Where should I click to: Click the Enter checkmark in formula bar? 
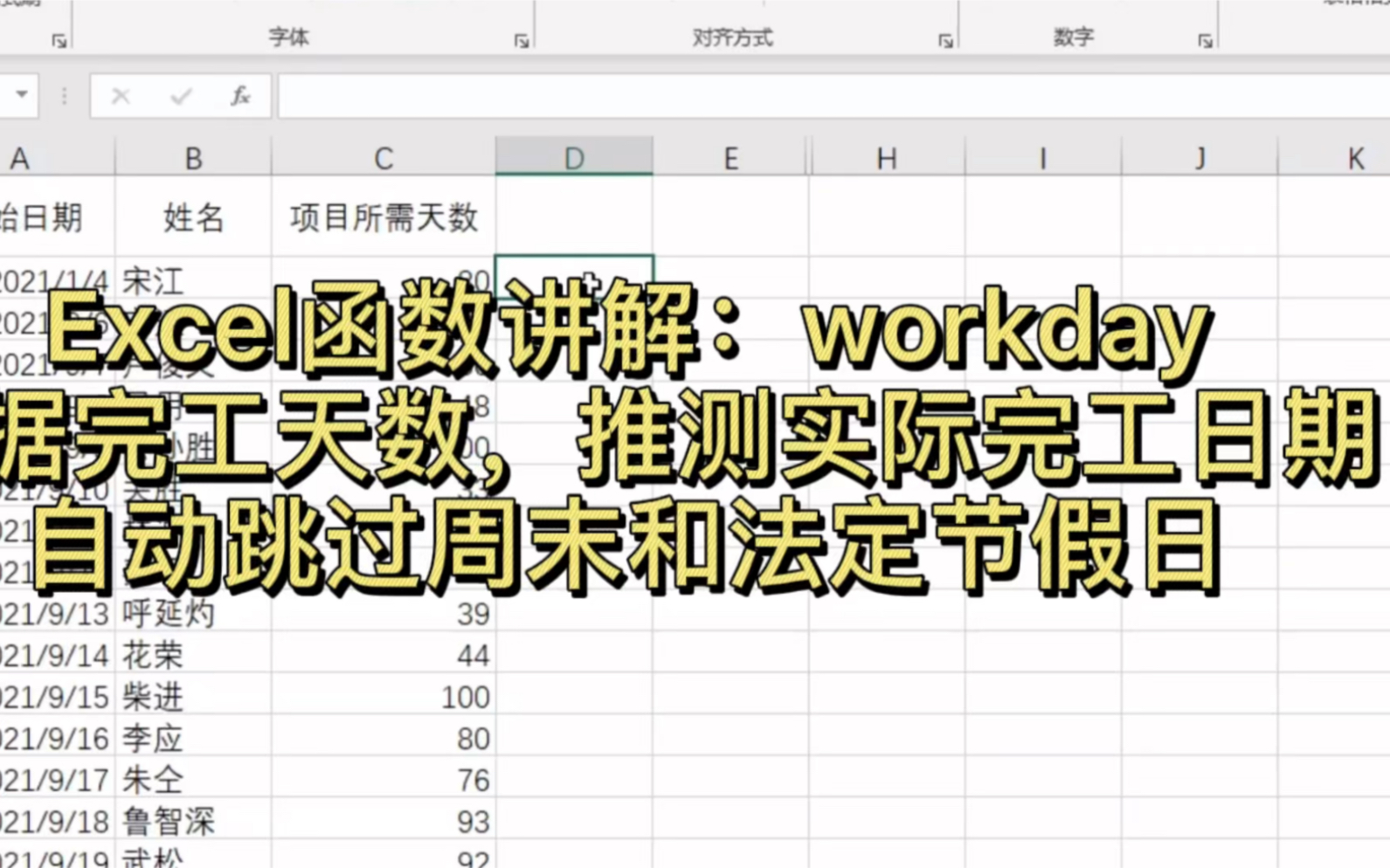(181, 96)
